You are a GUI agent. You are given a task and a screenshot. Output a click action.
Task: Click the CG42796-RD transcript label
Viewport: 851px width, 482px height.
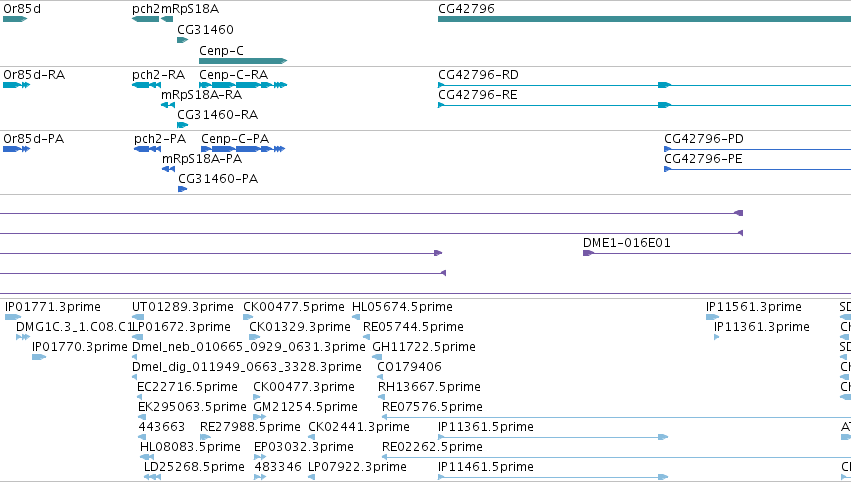coord(478,75)
